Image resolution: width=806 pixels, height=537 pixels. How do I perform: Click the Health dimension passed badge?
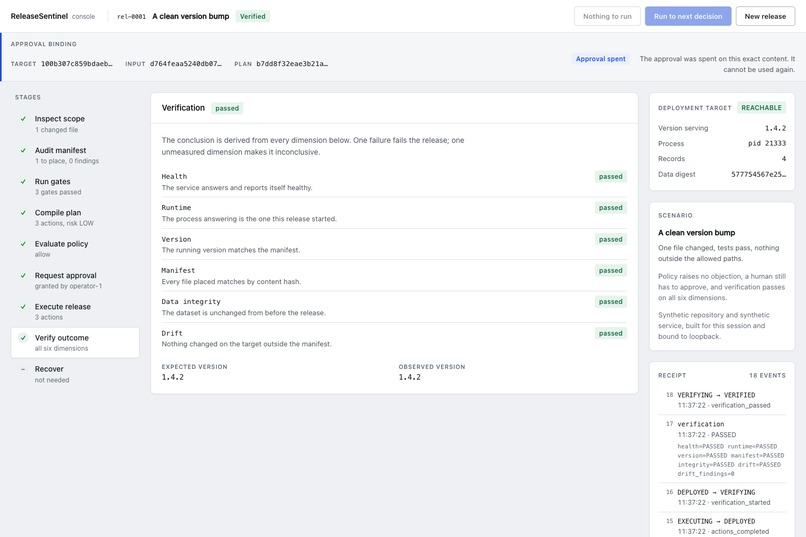(x=611, y=177)
